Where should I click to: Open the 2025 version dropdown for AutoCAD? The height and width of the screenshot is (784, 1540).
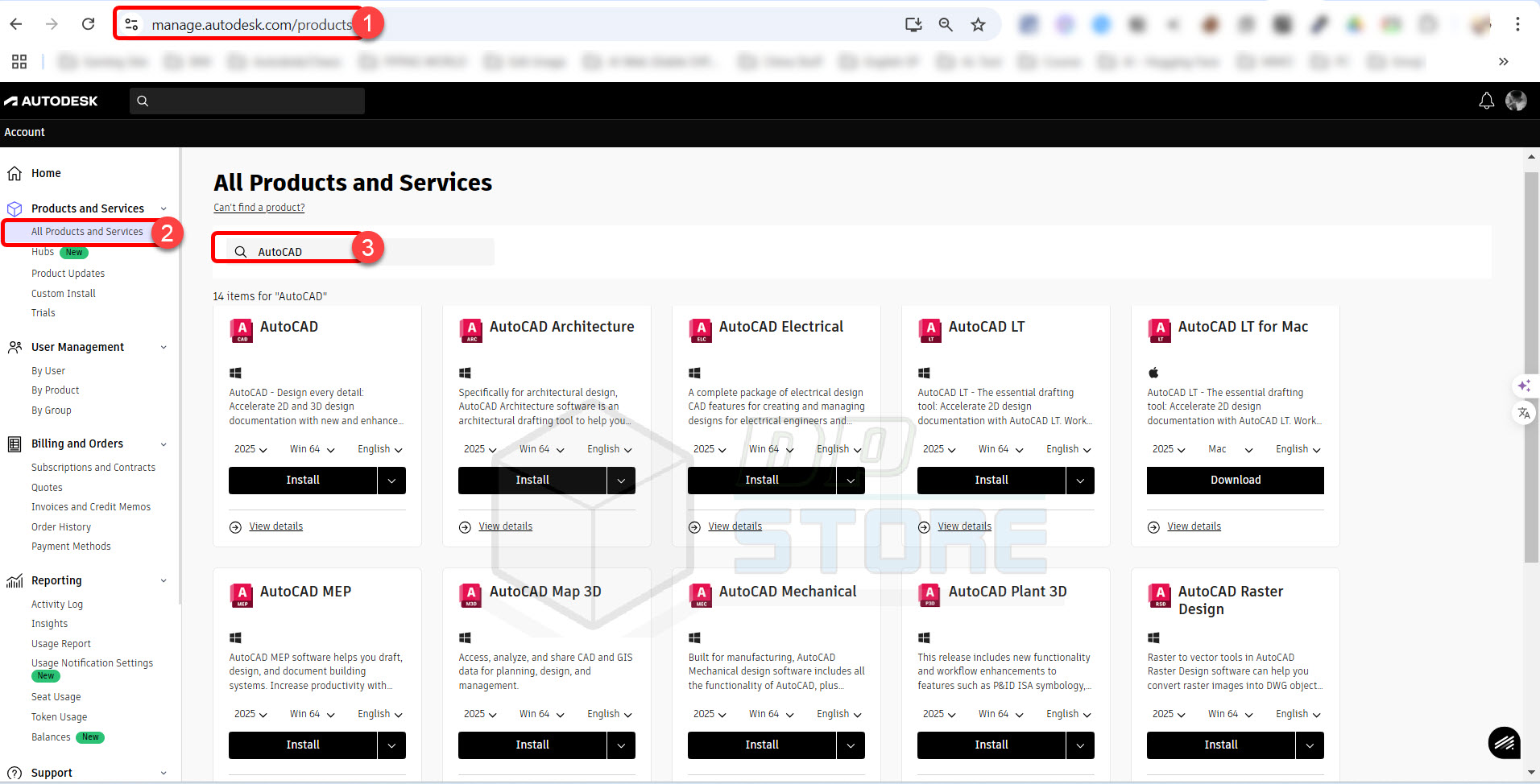(x=250, y=449)
